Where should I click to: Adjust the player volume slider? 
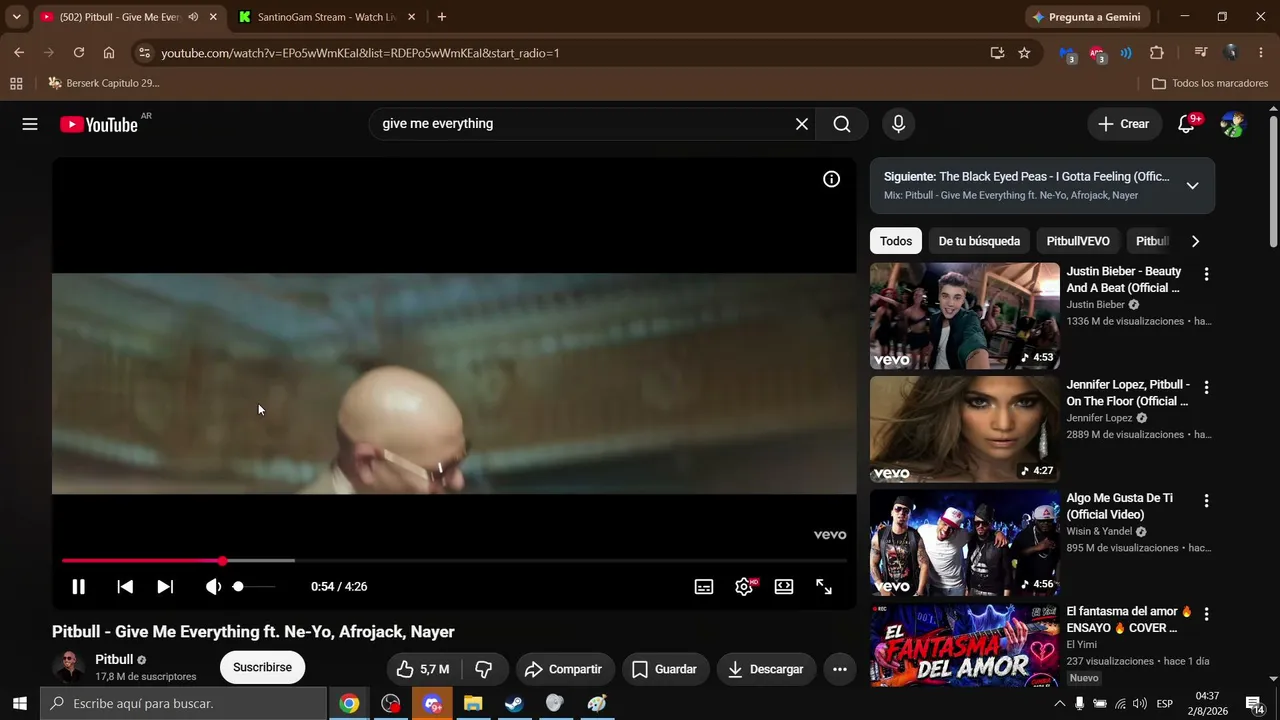[254, 587]
